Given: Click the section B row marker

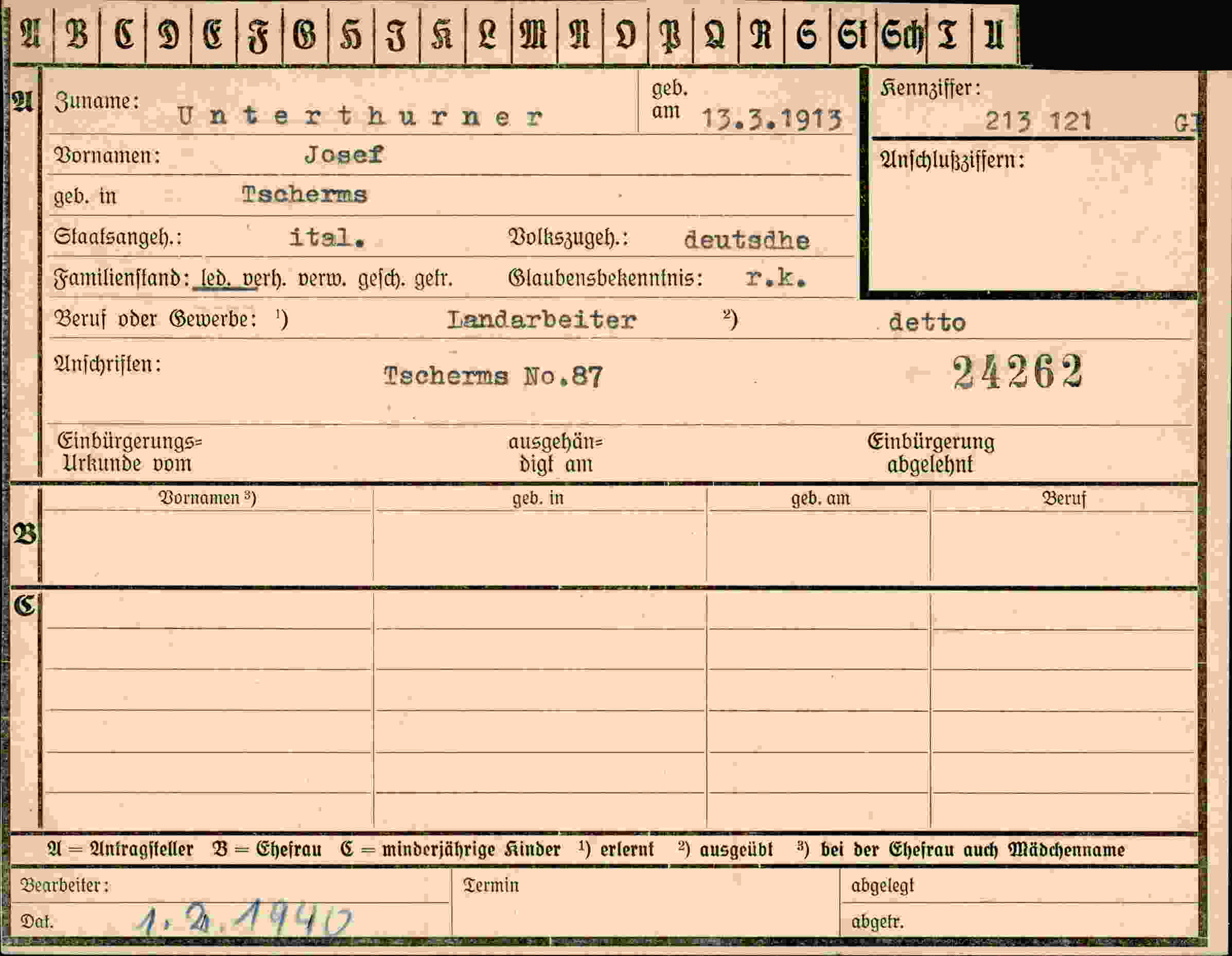Looking at the screenshot, I should 24,533.
